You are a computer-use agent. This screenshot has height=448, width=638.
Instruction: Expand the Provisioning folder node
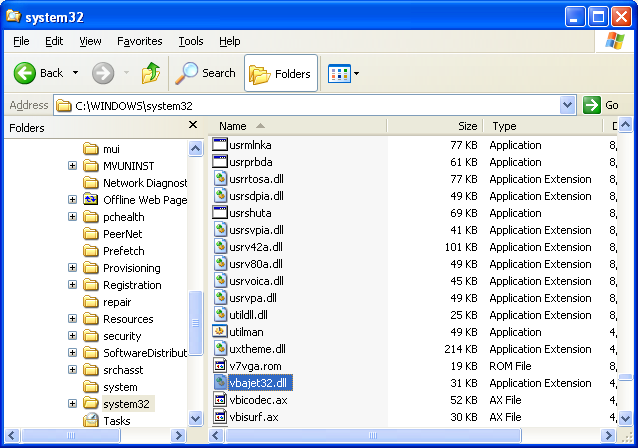tap(72, 267)
